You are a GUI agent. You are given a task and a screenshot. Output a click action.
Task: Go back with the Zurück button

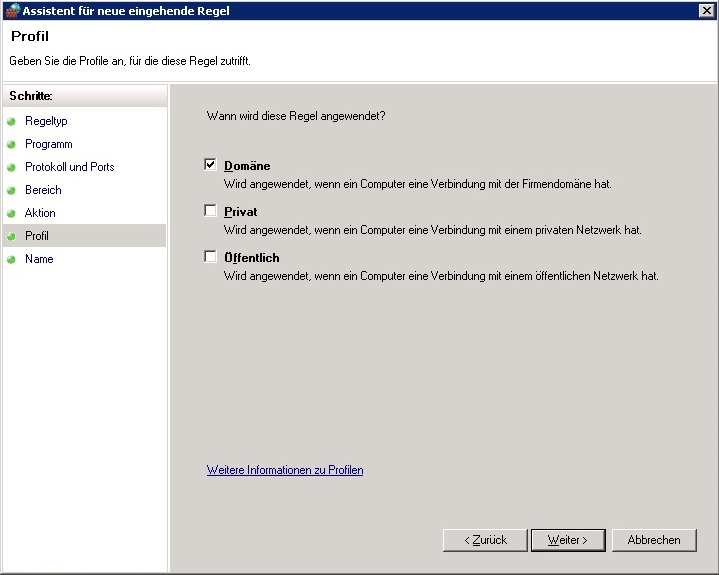(x=484, y=540)
